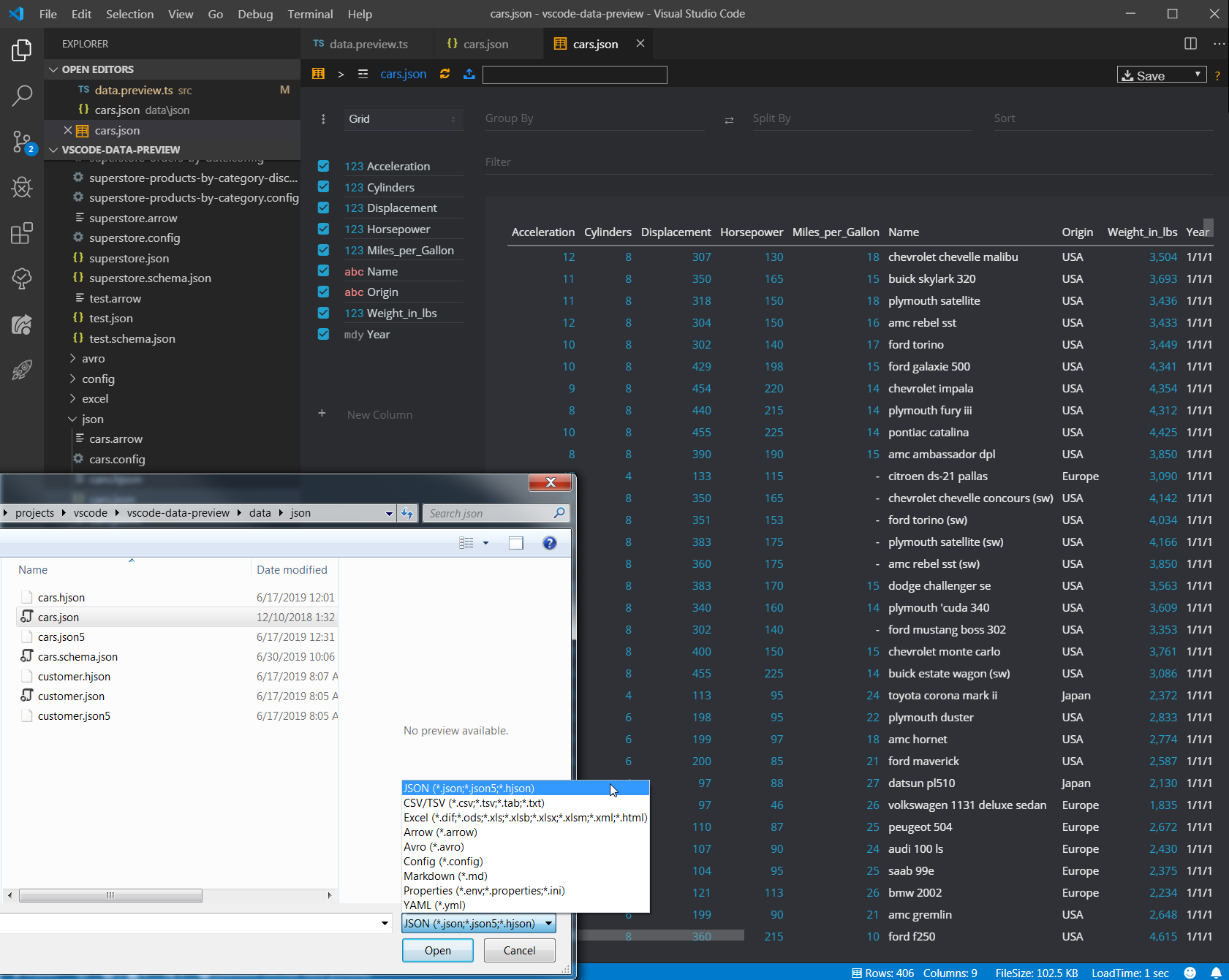The image size is (1229, 980).
Task: Open the File menu
Action: (48, 14)
